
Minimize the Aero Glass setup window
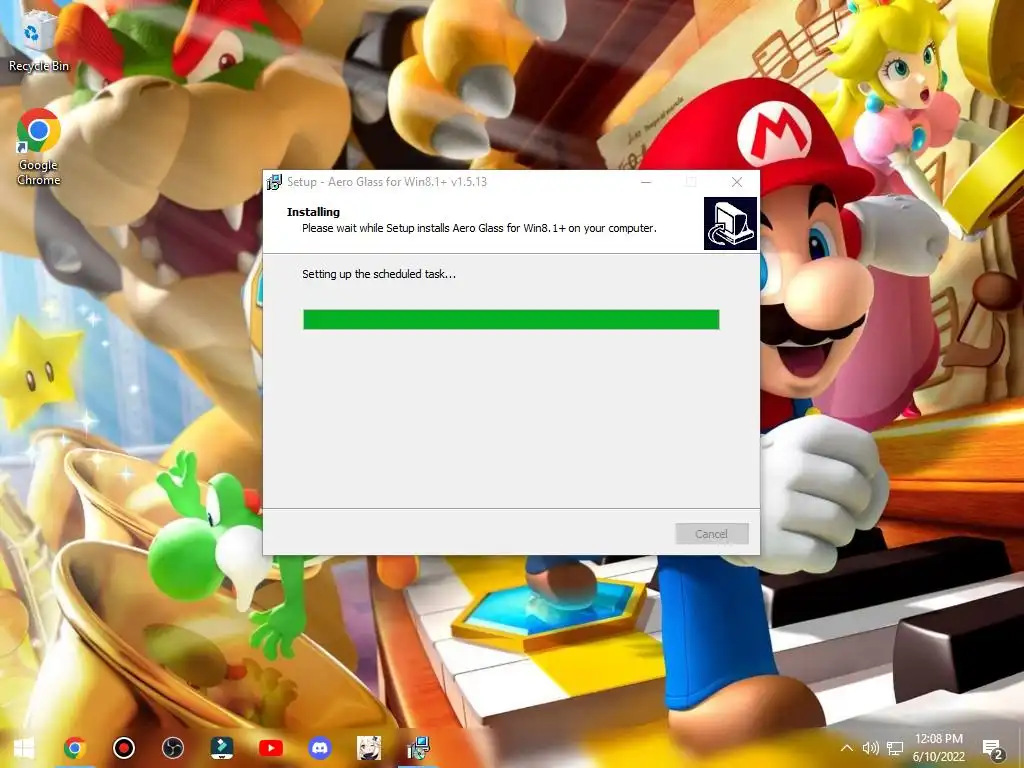pos(646,182)
